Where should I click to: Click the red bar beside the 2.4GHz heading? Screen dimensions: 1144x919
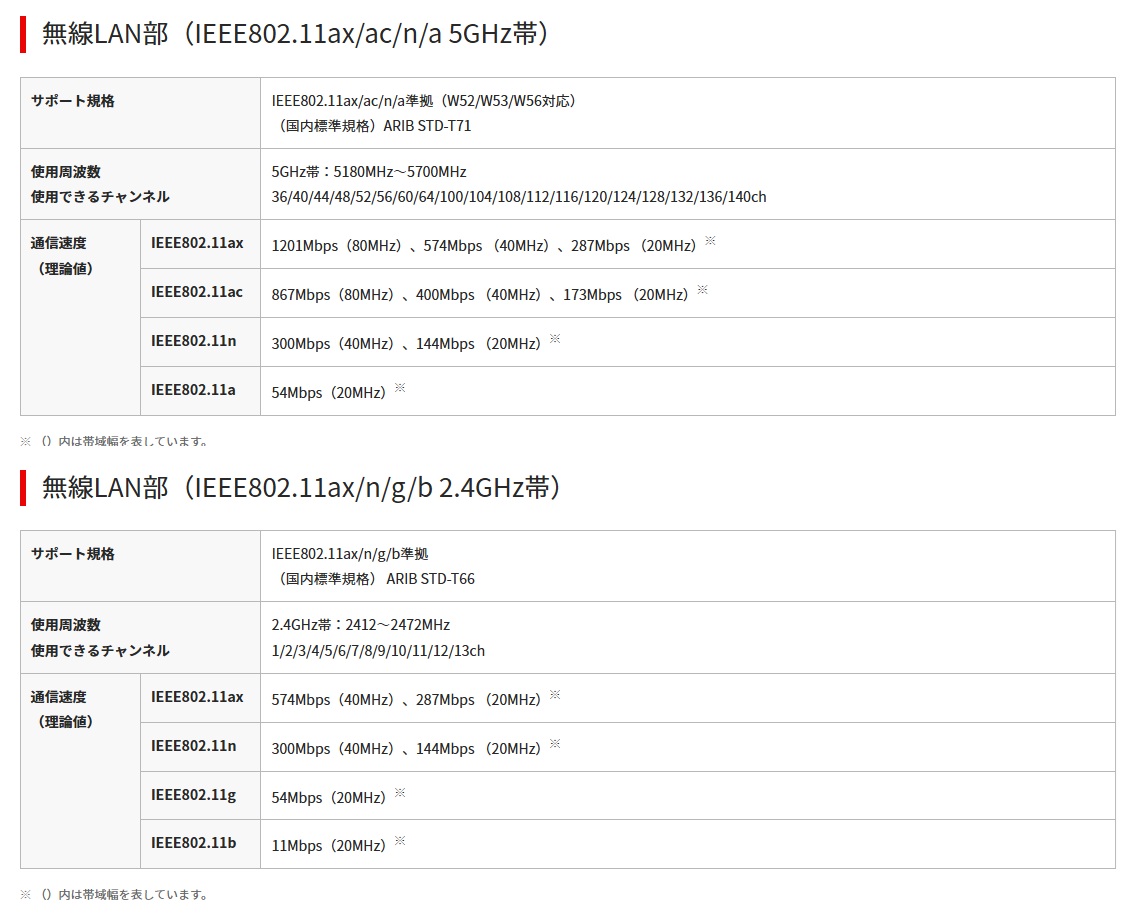coord(23,487)
